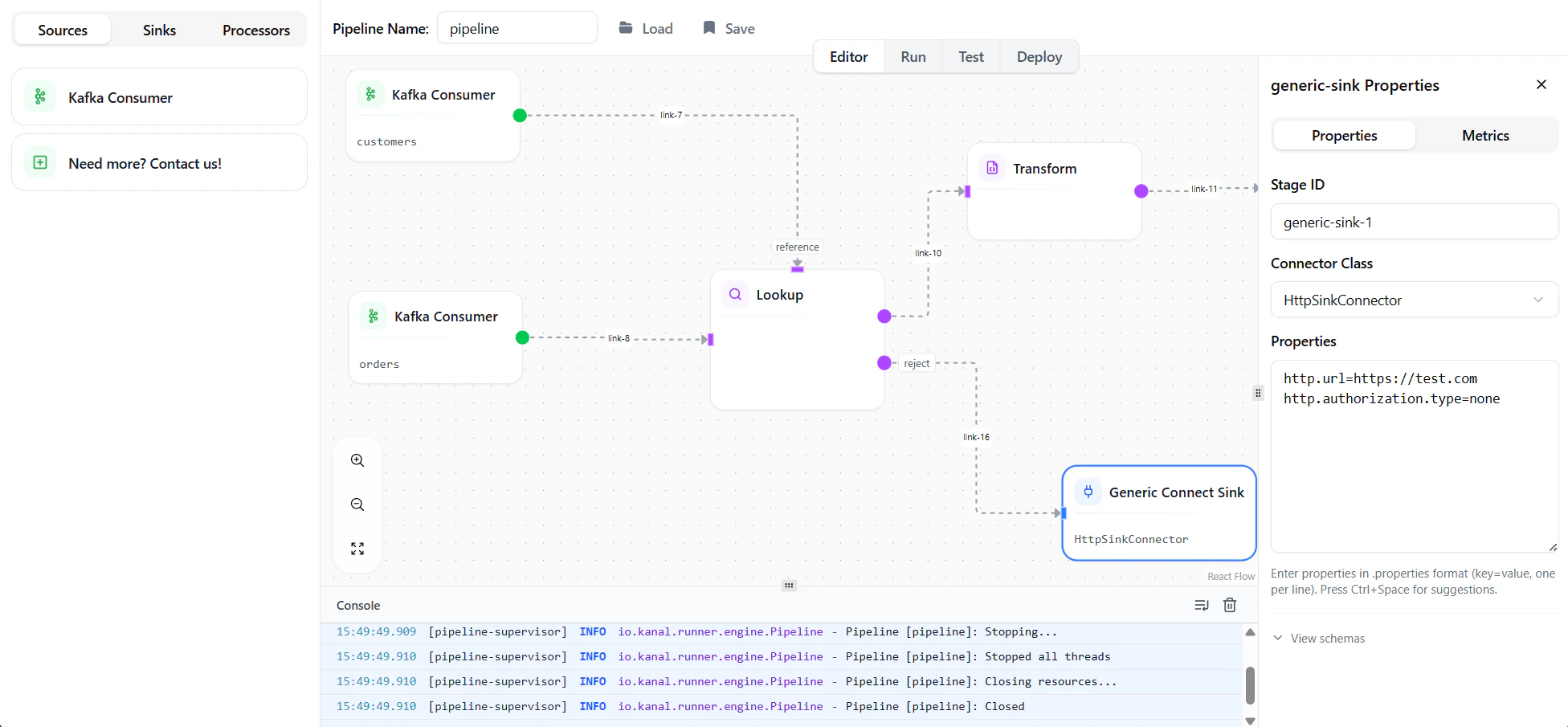Open the Processors category
The image size is (1568, 727).
point(255,30)
